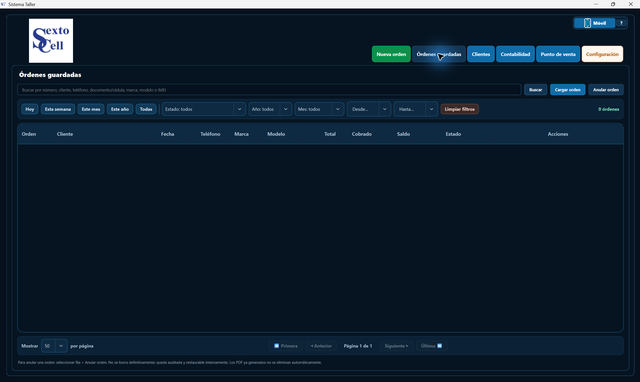The height and width of the screenshot is (382, 640).
Task: Sort by the Teléfono column header
Action: (x=210, y=134)
